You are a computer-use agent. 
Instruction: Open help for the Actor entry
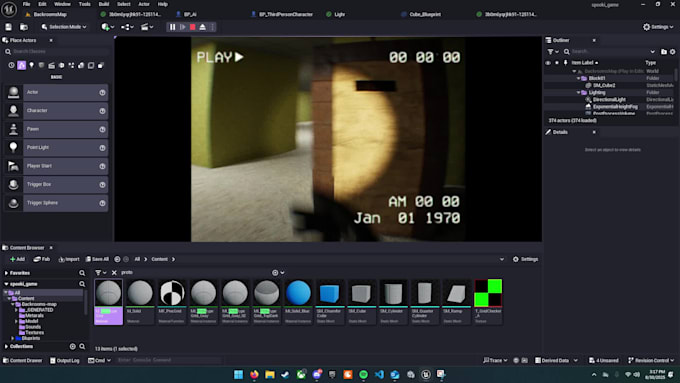pos(102,92)
